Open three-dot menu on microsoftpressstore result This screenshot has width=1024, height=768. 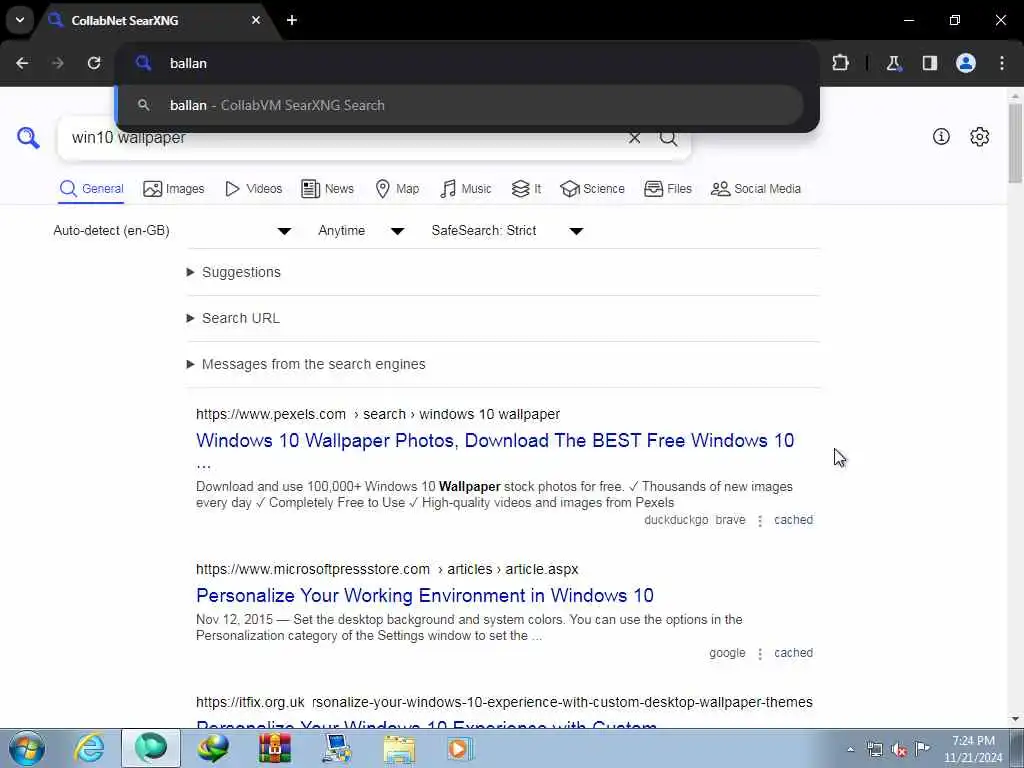tap(760, 653)
